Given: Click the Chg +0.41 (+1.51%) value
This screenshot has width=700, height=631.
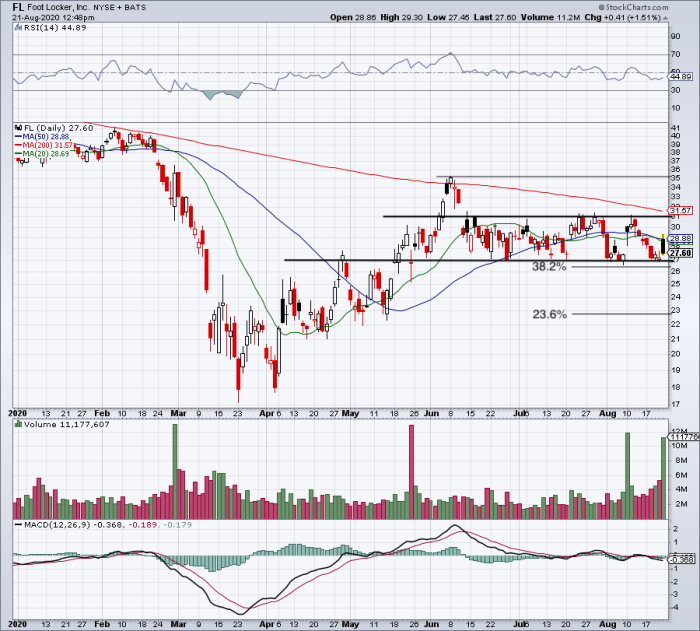Looking at the screenshot, I should (622, 17).
